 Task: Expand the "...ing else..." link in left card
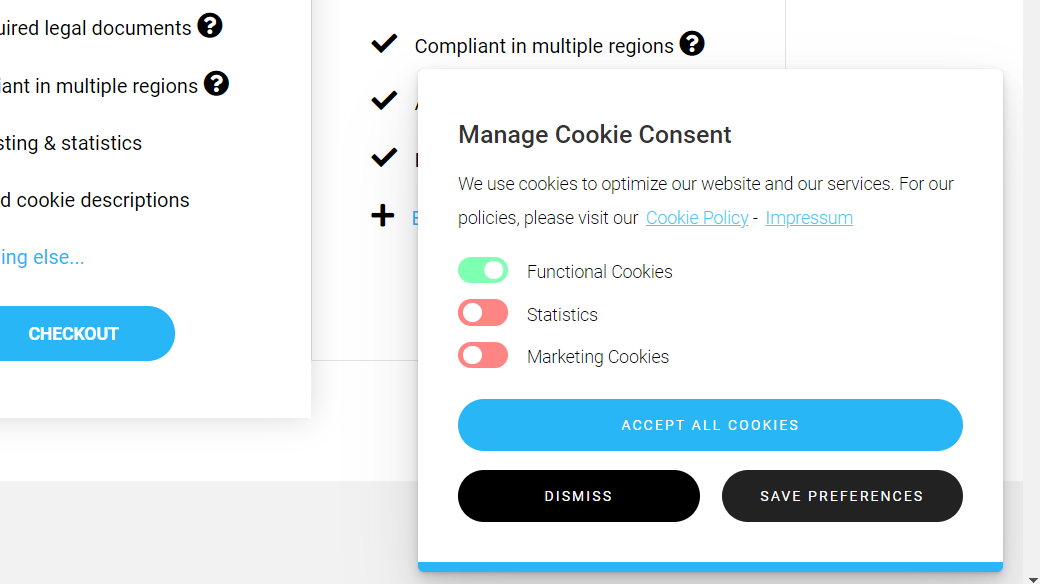[x=42, y=257]
